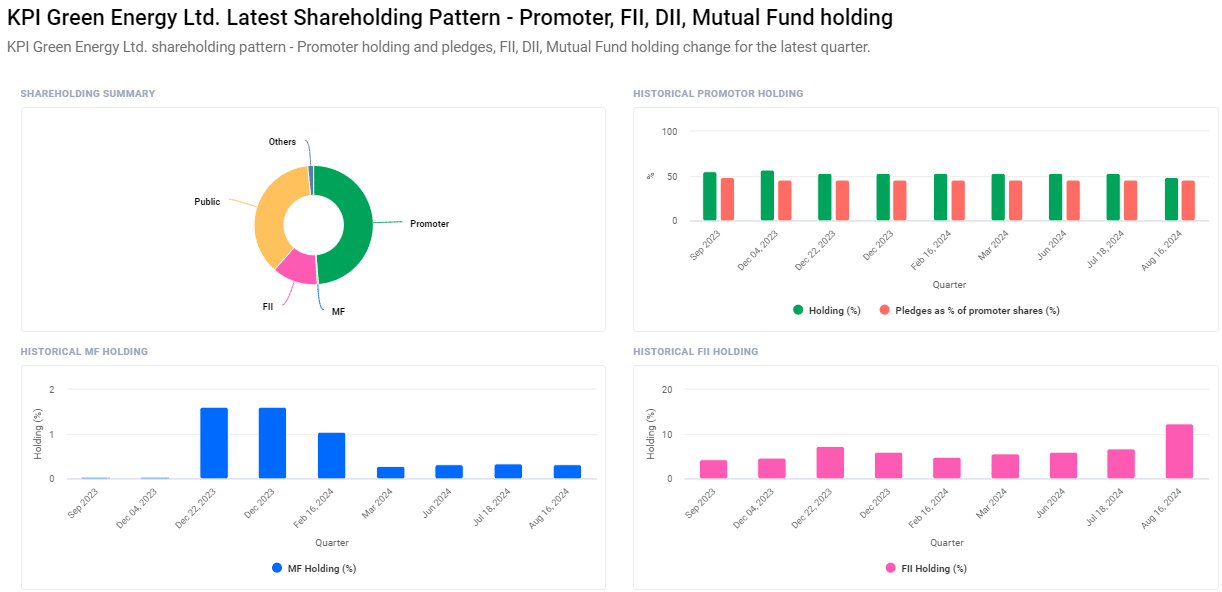Screen dimensions: 1222x592
Task: Click Quarter axis title under FII chart
Action: point(947,543)
